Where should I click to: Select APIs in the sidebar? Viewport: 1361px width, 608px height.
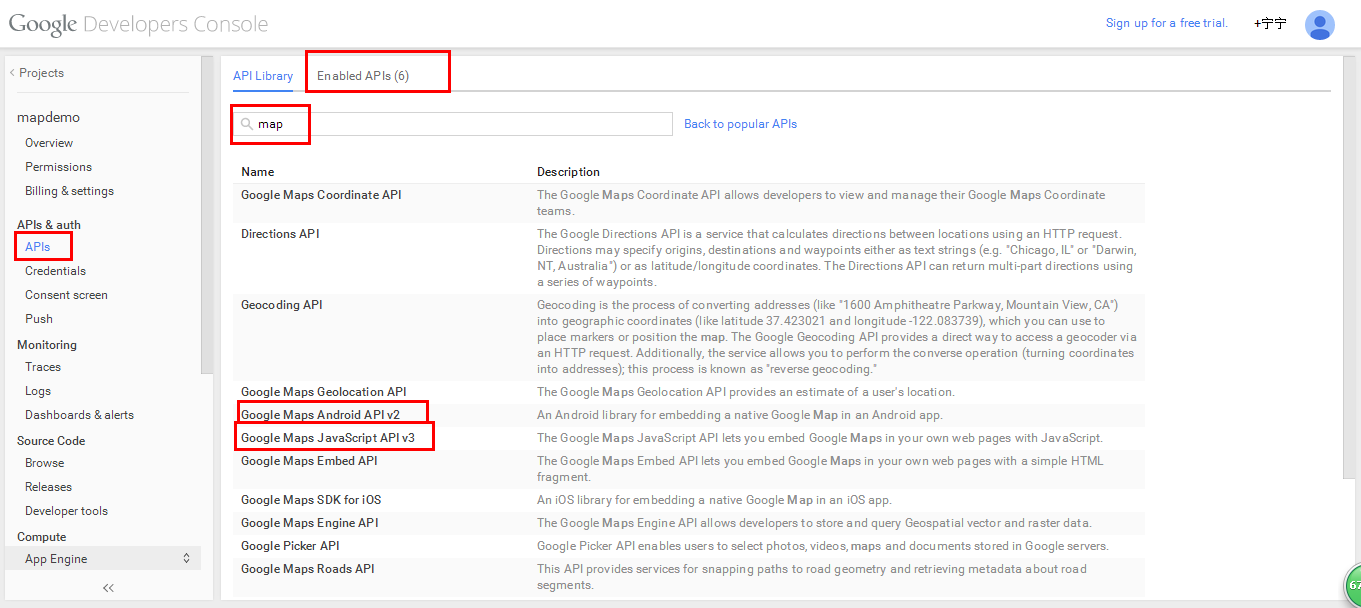click(x=37, y=247)
